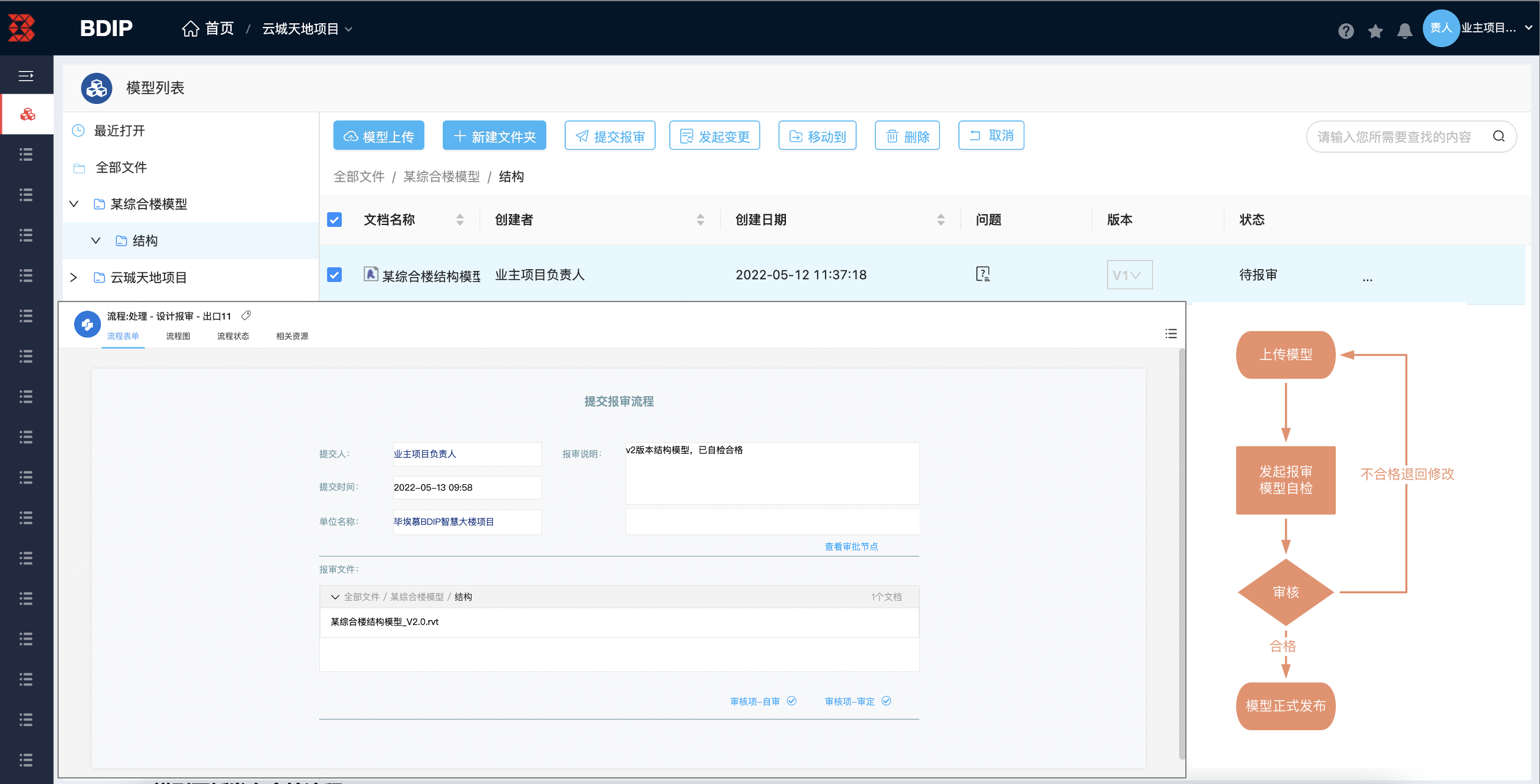This screenshot has height=784, width=1540.
Task: Open the 云城天地项目 project dropdown
Action: 308,29
